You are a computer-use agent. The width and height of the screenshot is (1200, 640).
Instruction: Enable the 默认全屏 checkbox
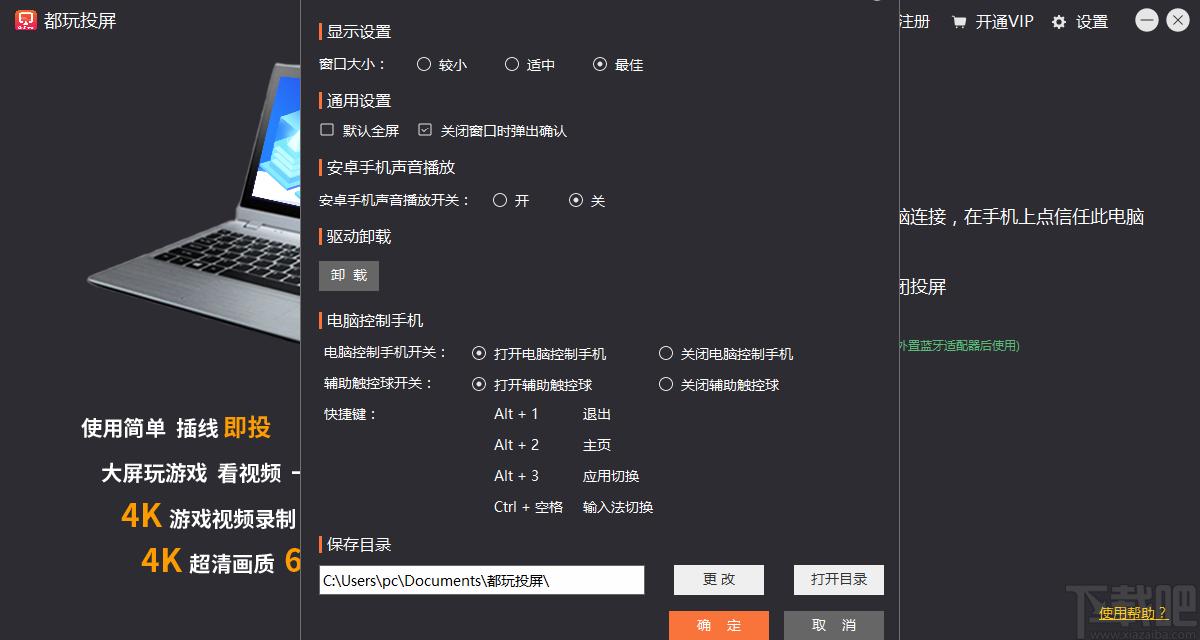(327, 130)
